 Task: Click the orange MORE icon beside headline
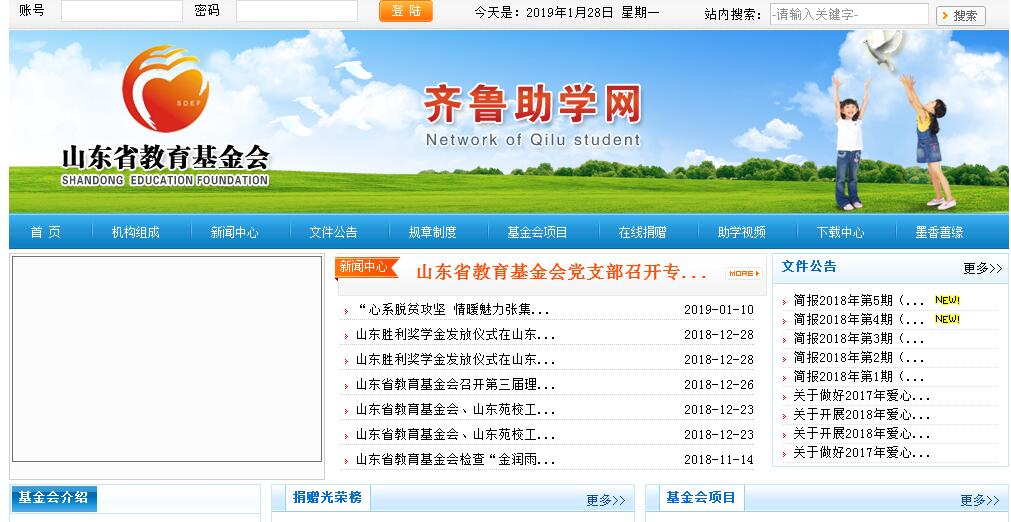(x=743, y=273)
